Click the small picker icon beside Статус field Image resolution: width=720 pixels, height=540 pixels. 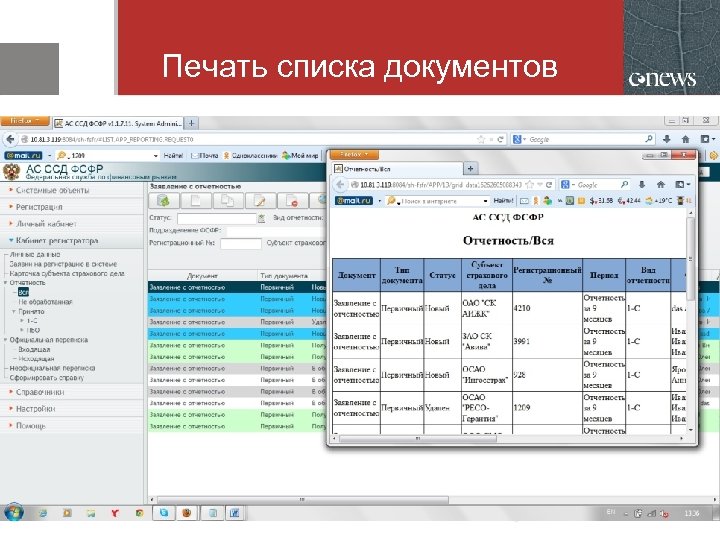point(261,219)
